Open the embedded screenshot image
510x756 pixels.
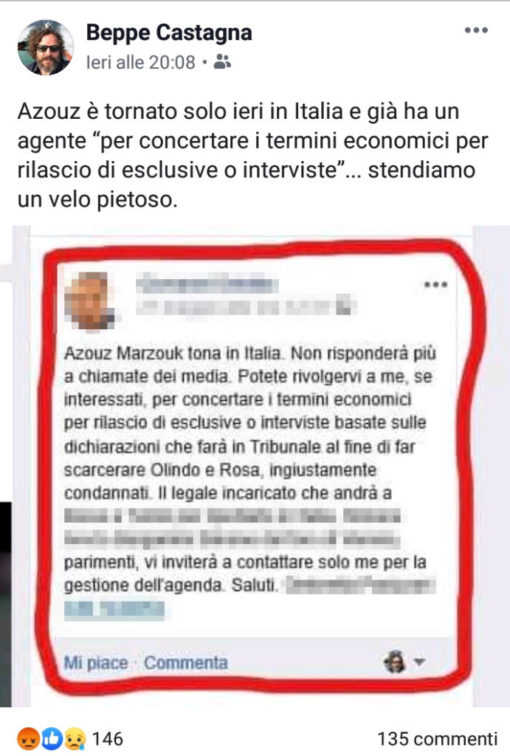click(255, 466)
